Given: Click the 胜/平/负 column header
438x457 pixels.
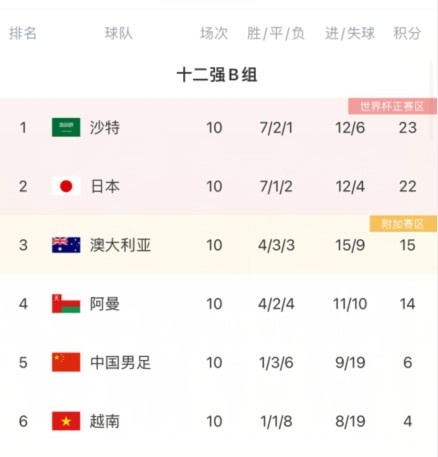Looking at the screenshot, I should 276,33.
